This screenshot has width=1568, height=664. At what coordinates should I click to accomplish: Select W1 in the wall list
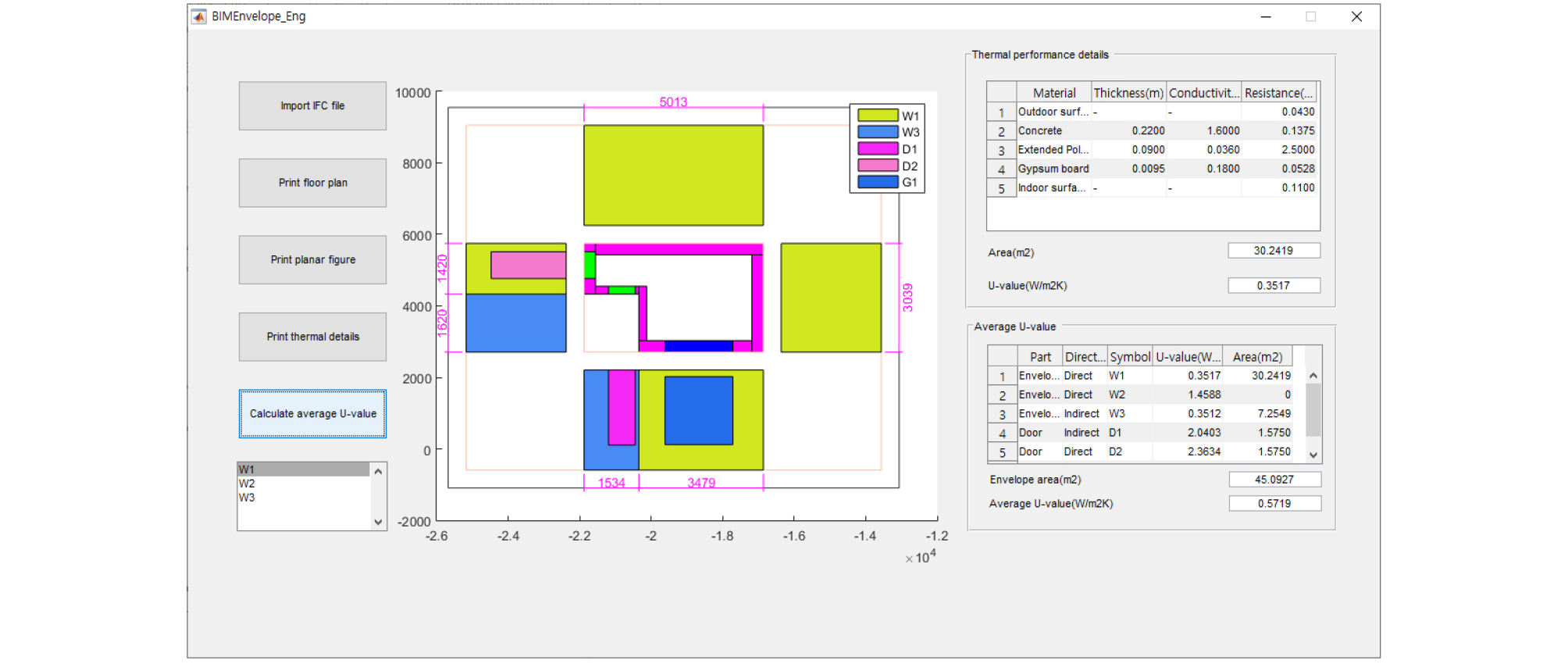point(303,469)
